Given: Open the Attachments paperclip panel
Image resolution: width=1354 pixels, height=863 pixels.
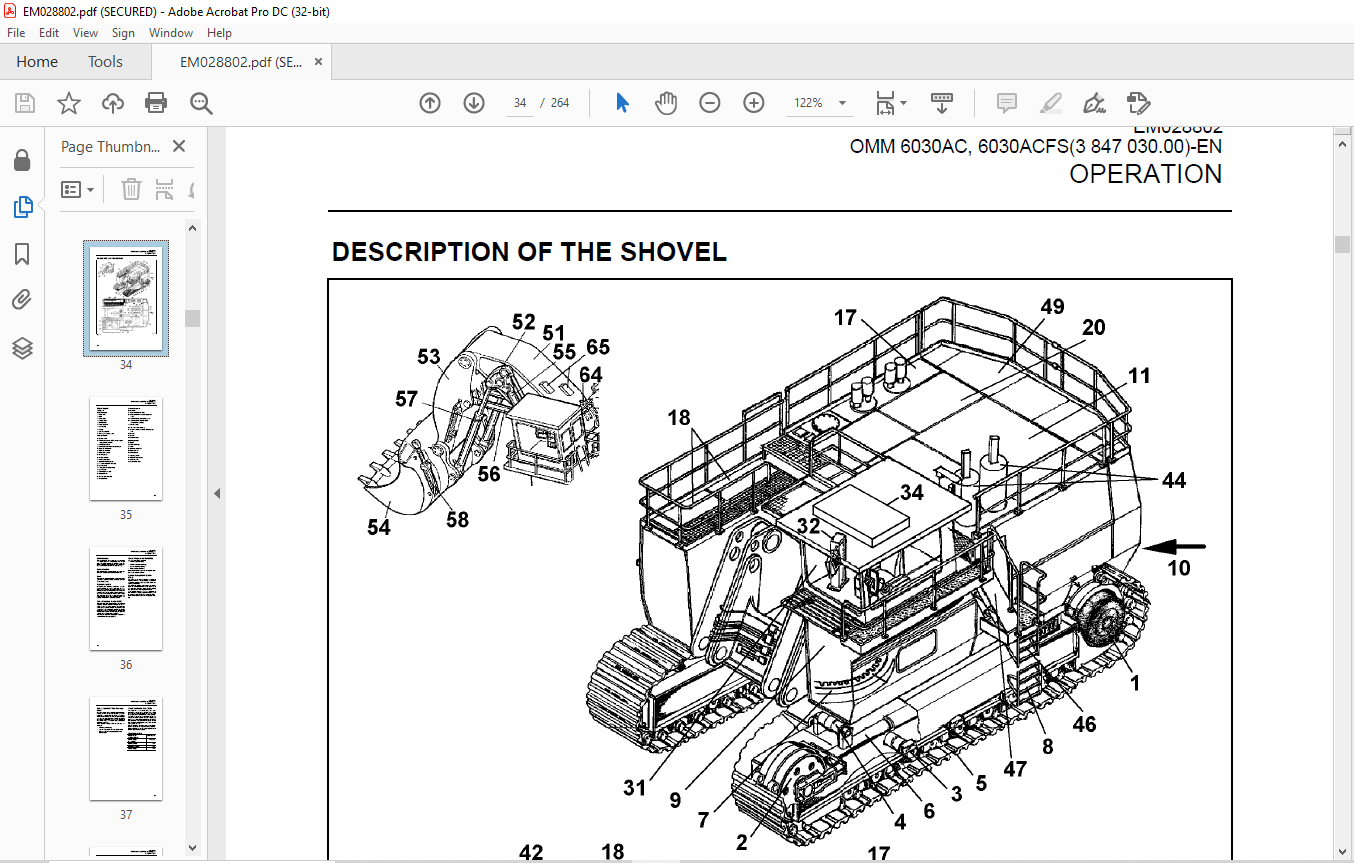Looking at the screenshot, I should [x=22, y=301].
